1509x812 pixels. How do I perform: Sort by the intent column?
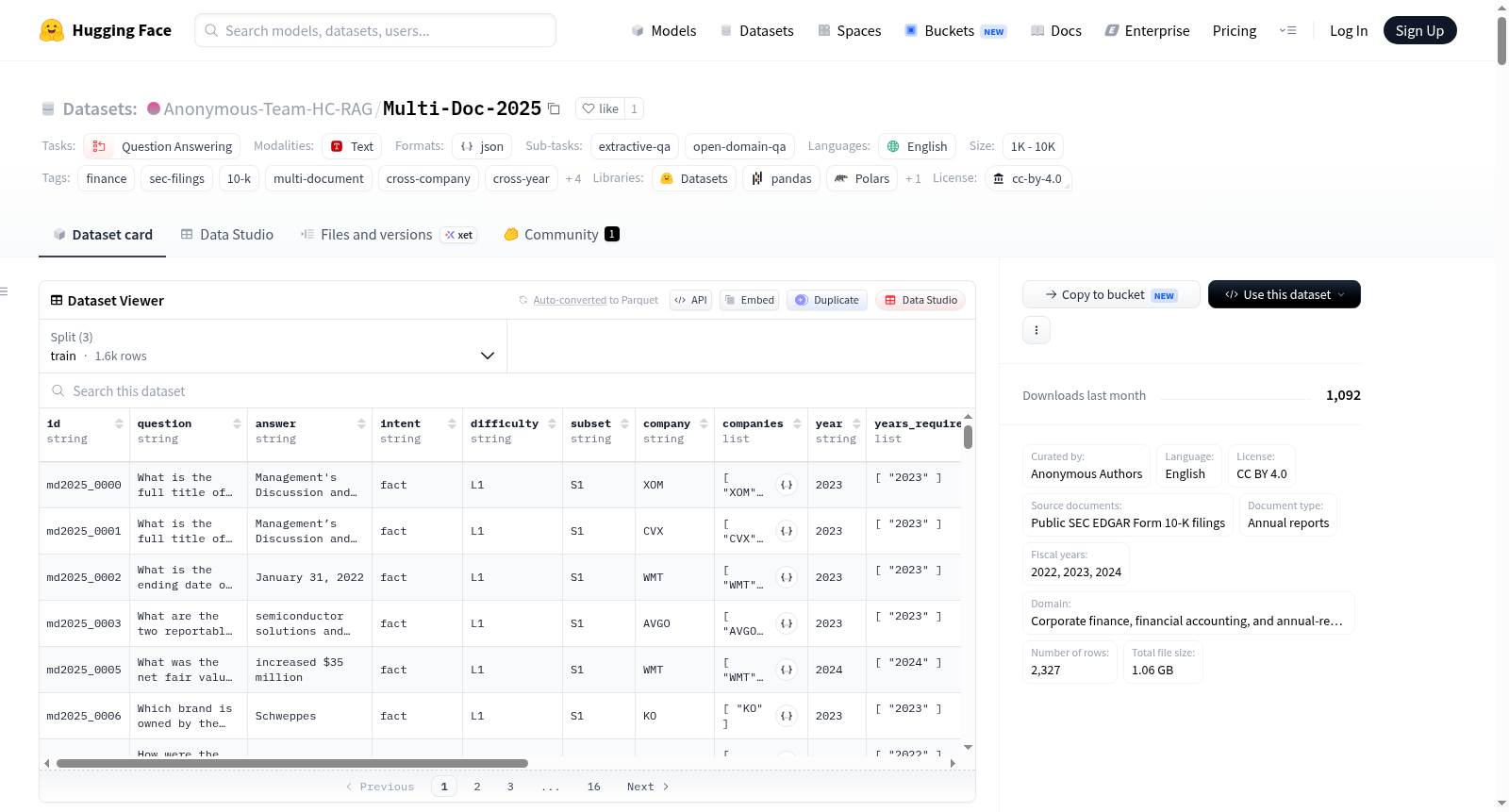(x=452, y=423)
